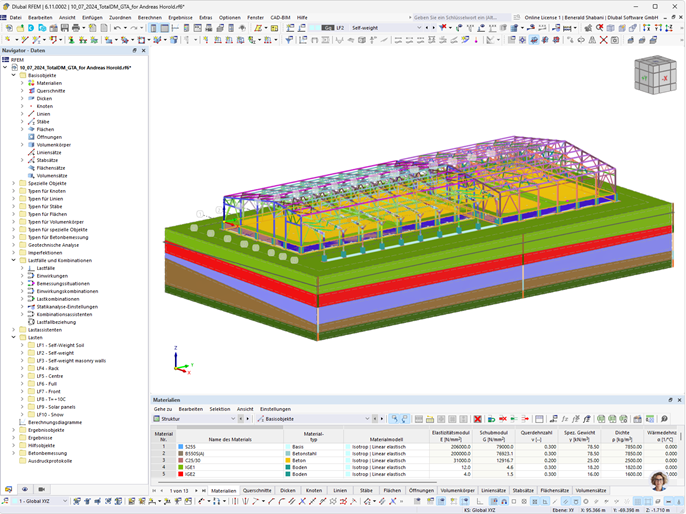Open file with the folder icon

click(x=20, y=28)
